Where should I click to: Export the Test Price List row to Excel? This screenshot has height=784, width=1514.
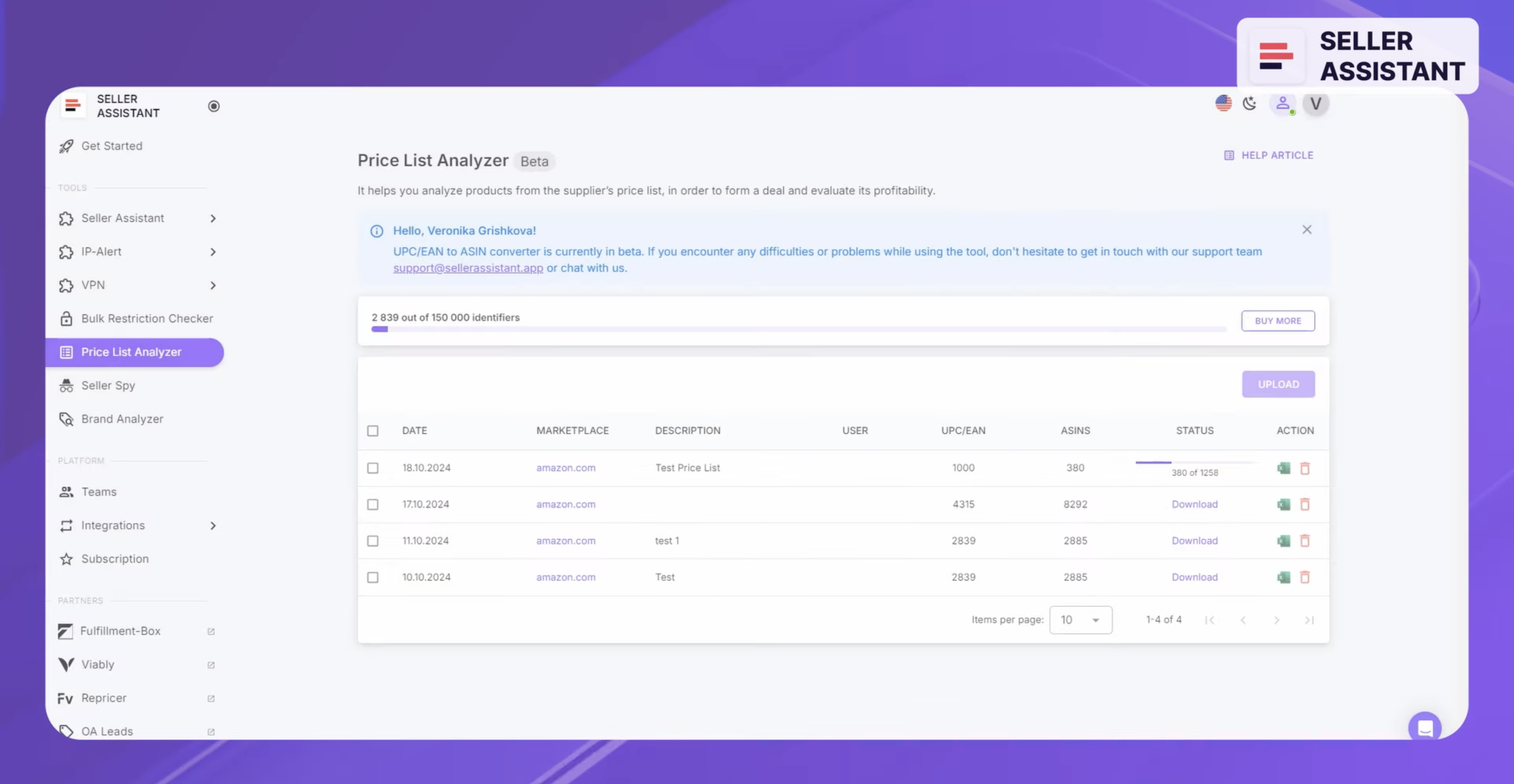pos(1284,468)
